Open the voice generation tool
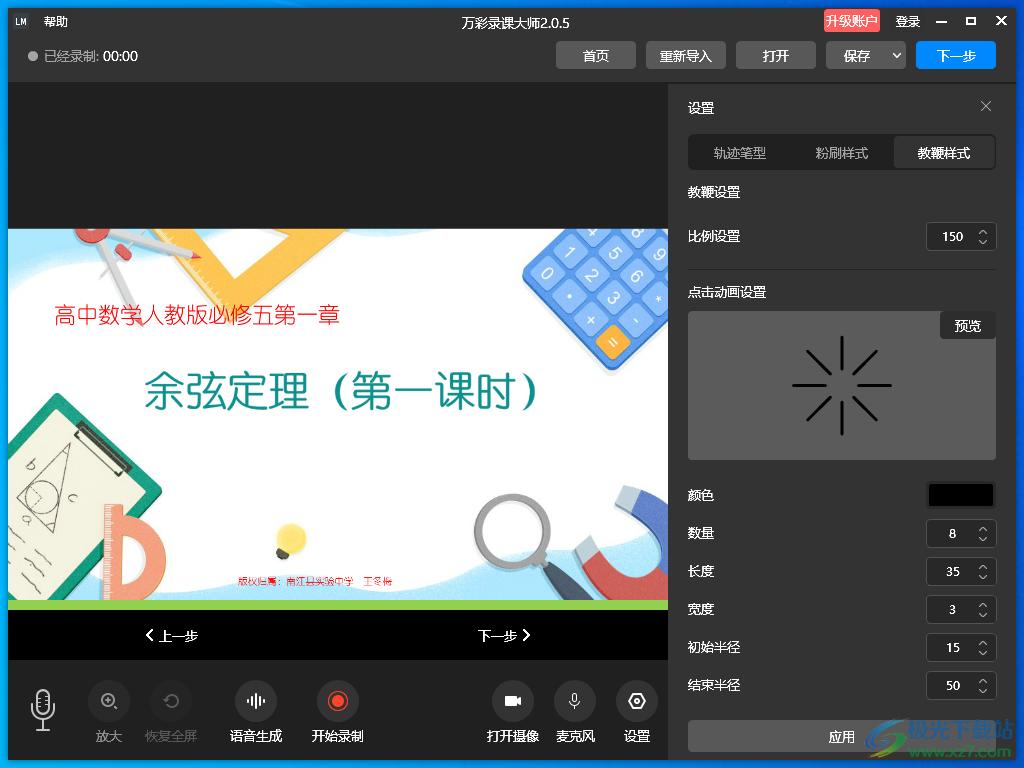 [256, 702]
